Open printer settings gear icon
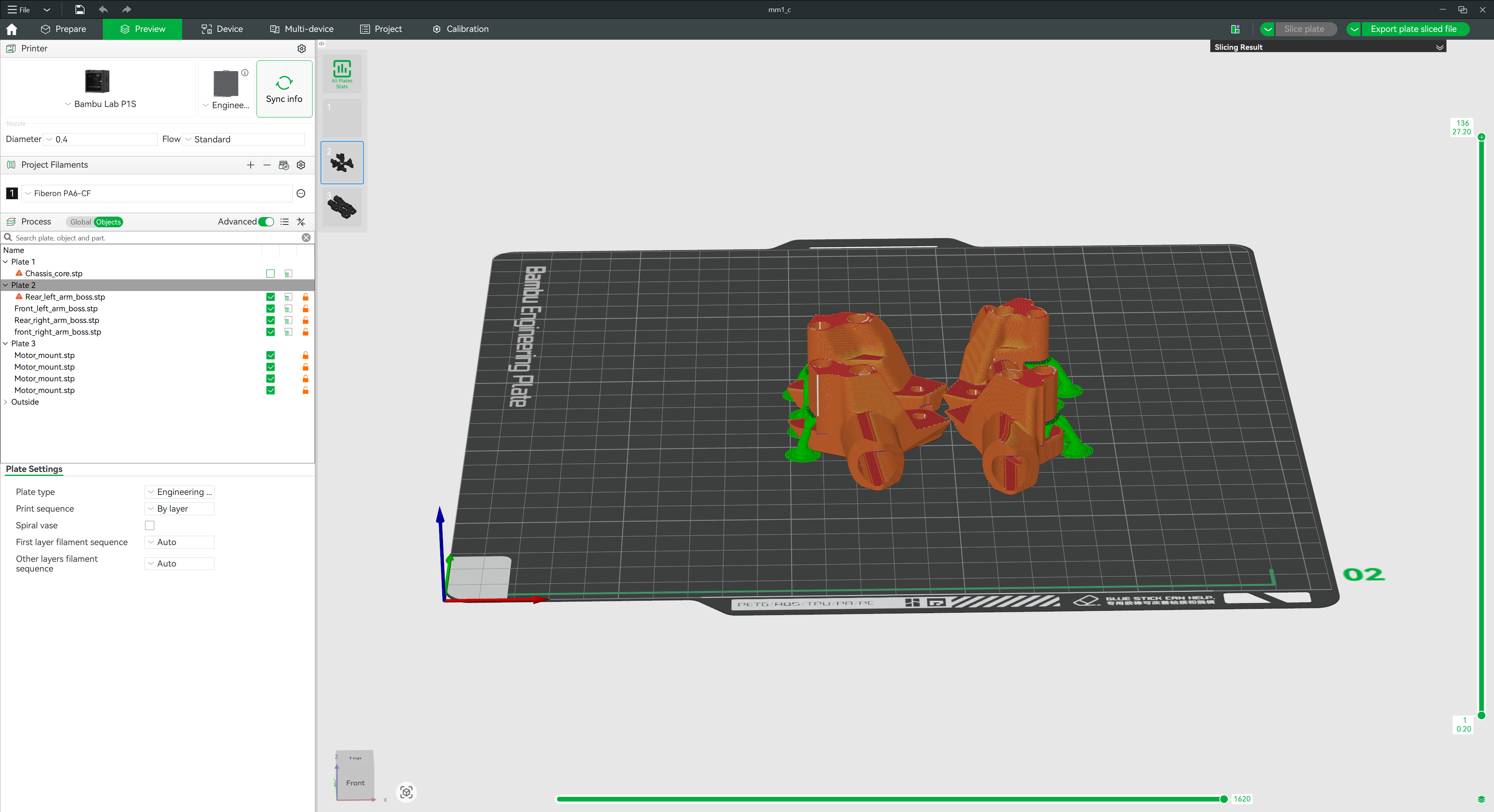The width and height of the screenshot is (1494, 812). coord(301,49)
